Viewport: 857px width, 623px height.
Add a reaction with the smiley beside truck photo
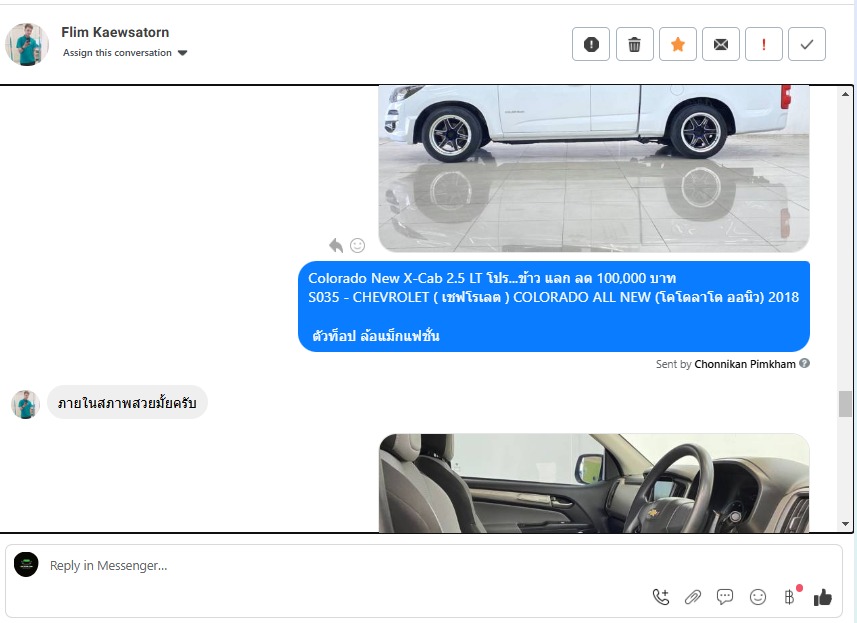357,245
